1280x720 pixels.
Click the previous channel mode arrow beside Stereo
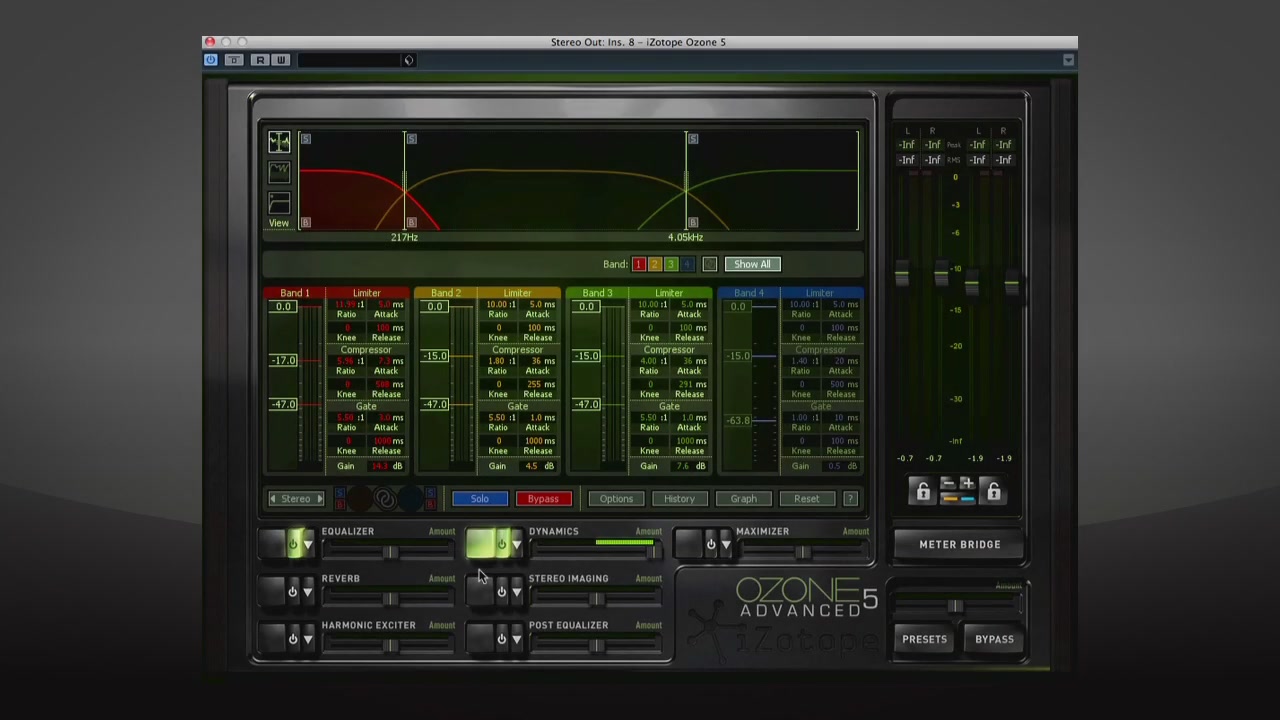[x=272, y=498]
